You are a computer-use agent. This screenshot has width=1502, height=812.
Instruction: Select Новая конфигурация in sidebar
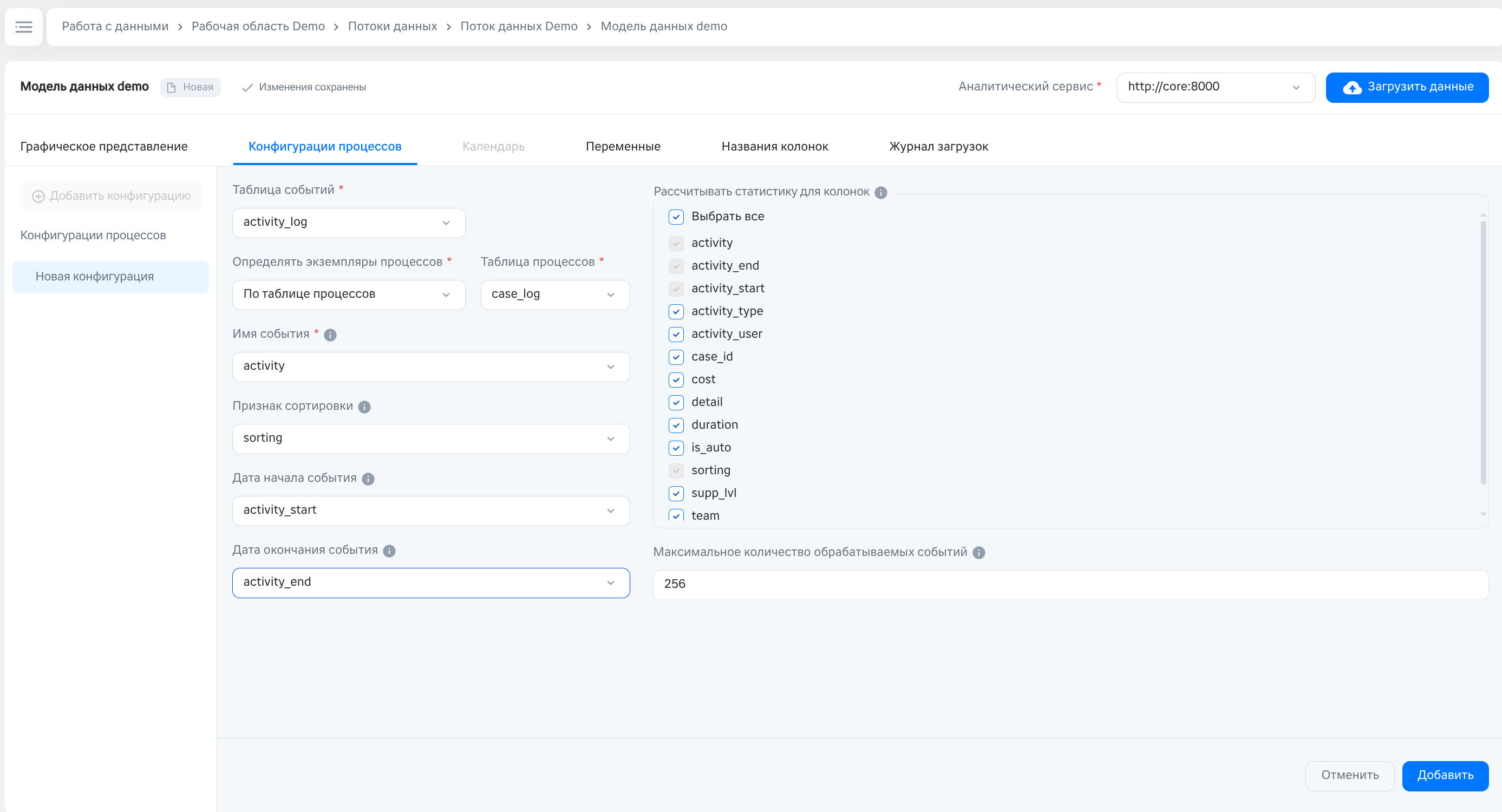tap(111, 277)
